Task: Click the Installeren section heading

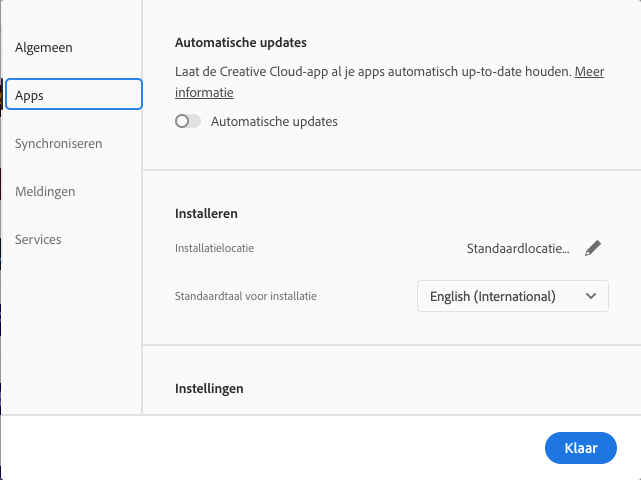Action: (206, 213)
